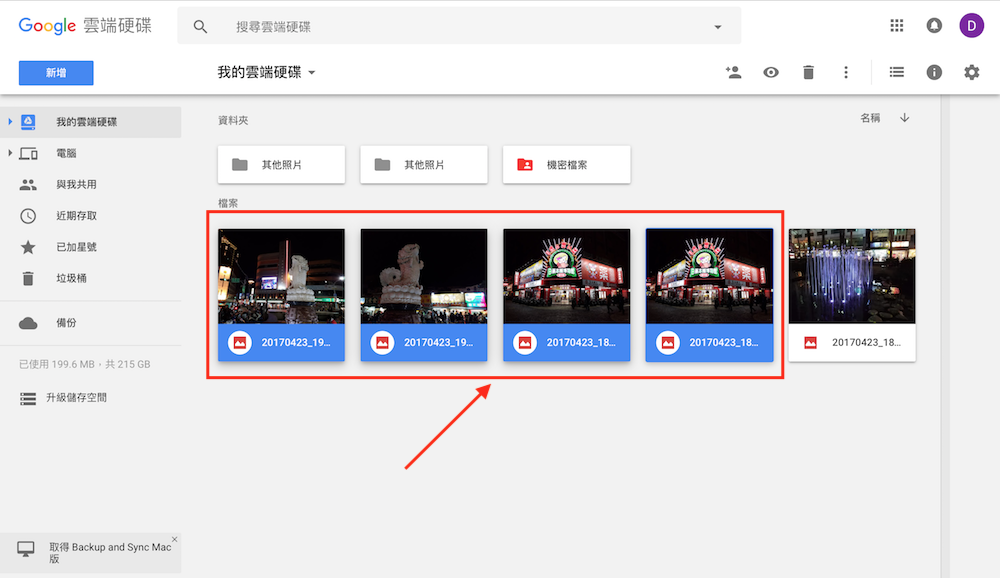The height and width of the screenshot is (578, 1000).
Task: Expand 我的雲端硬碟 tree arrow in sidebar
Action: click(10, 121)
